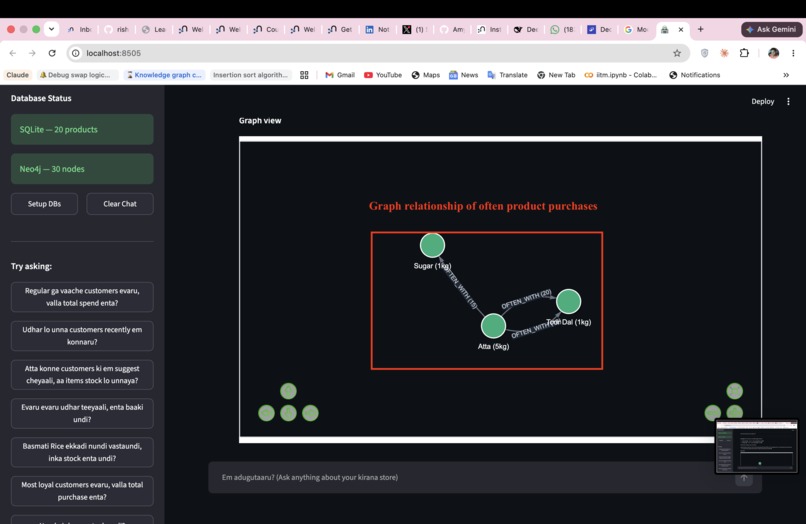Image resolution: width=806 pixels, height=524 pixels.
Task: Open the apps grid icon in bookmarks bar
Action: (x=304, y=75)
